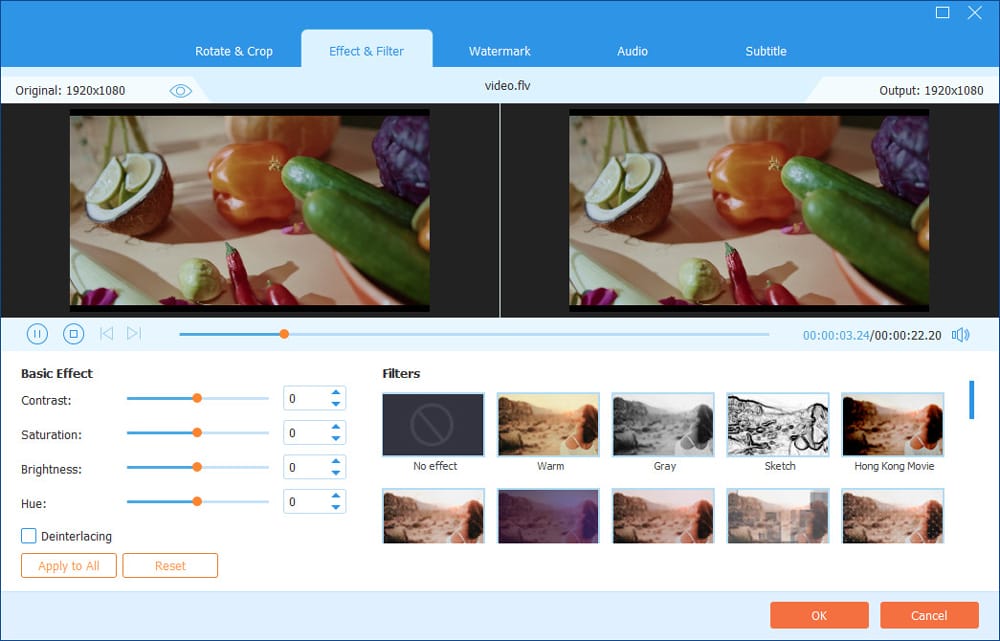Open the Rotate & Crop tab
Screen dimensions: 1000x641
234,51
